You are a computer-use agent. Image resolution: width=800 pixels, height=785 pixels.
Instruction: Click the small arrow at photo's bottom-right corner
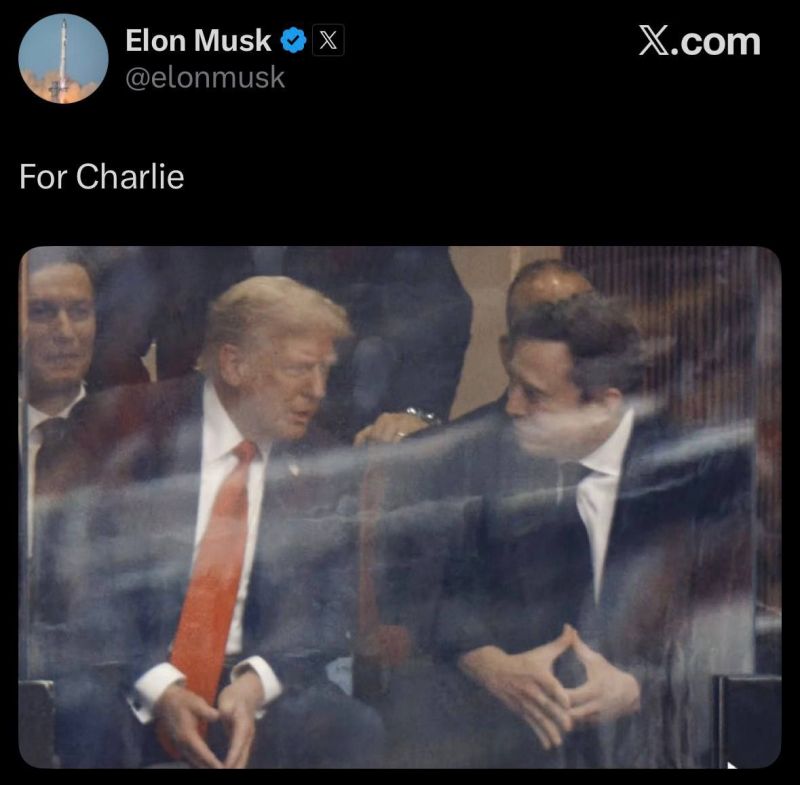tap(732, 765)
